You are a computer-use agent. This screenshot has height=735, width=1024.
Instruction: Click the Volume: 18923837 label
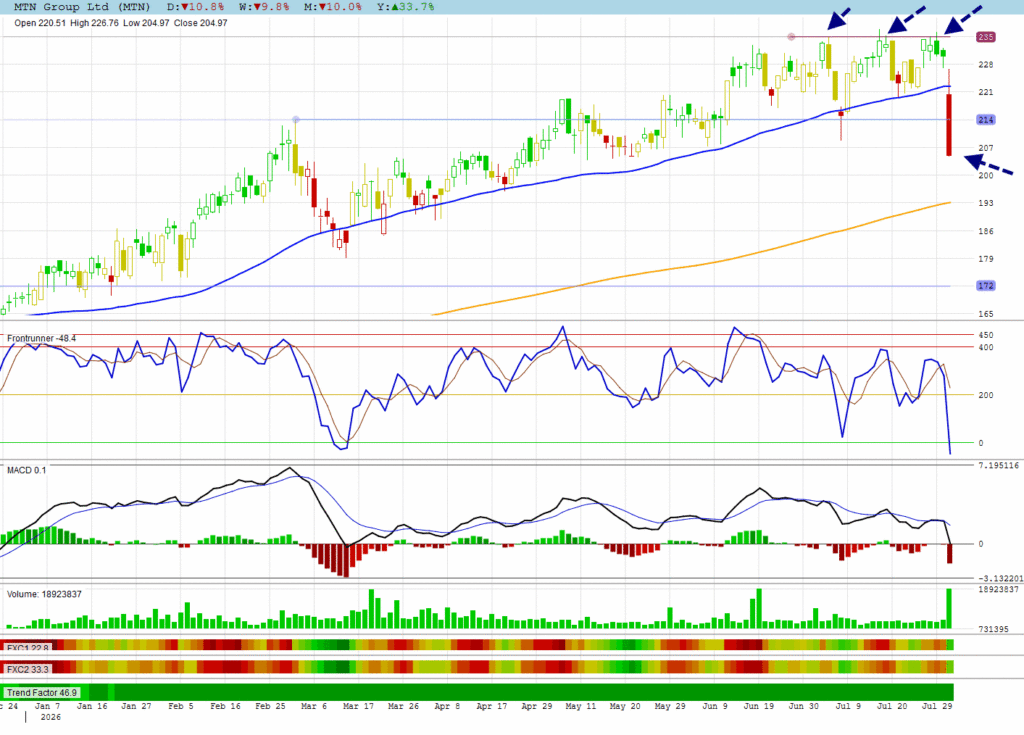(44, 594)
